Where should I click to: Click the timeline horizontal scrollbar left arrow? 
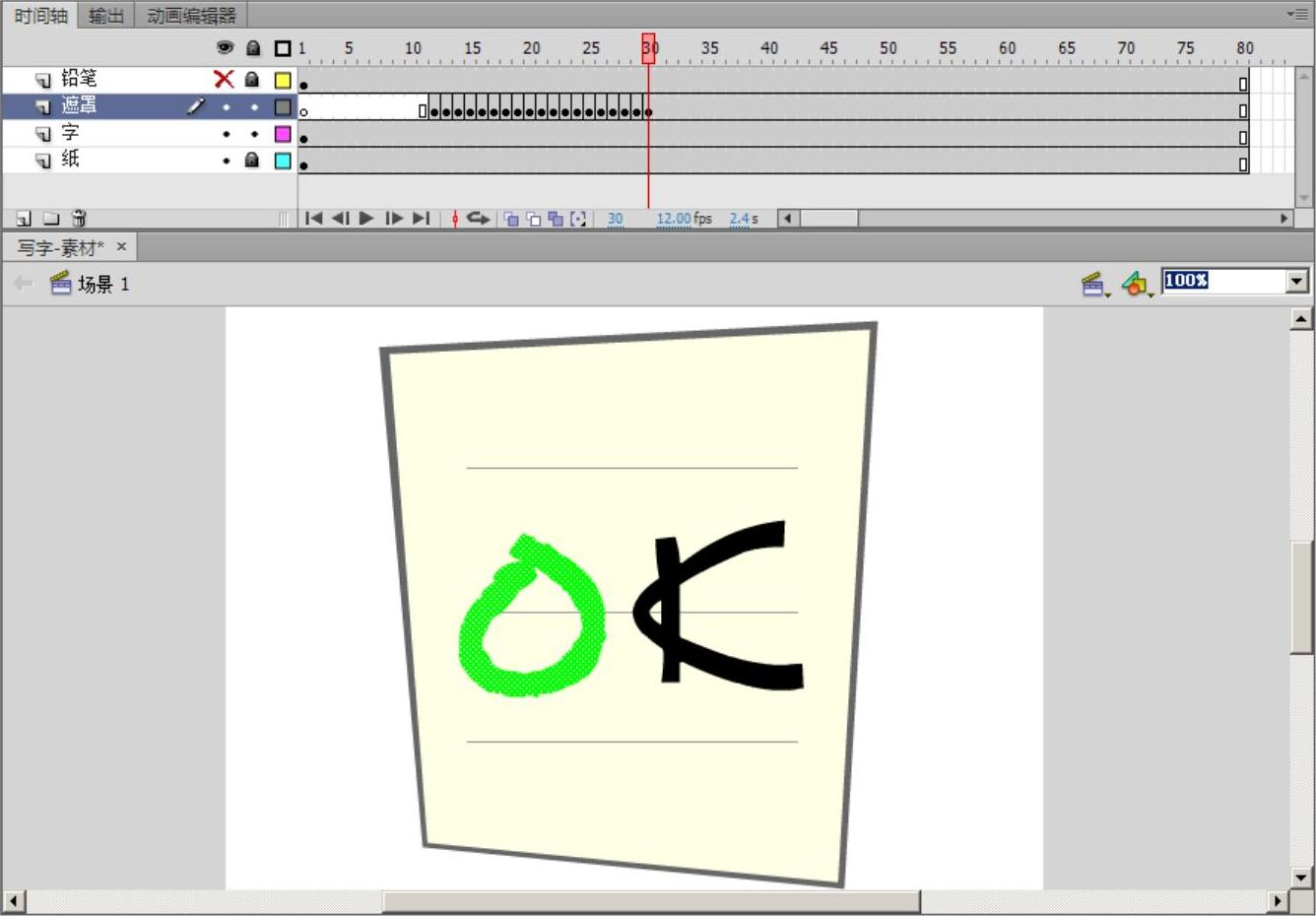click(786, 219)
